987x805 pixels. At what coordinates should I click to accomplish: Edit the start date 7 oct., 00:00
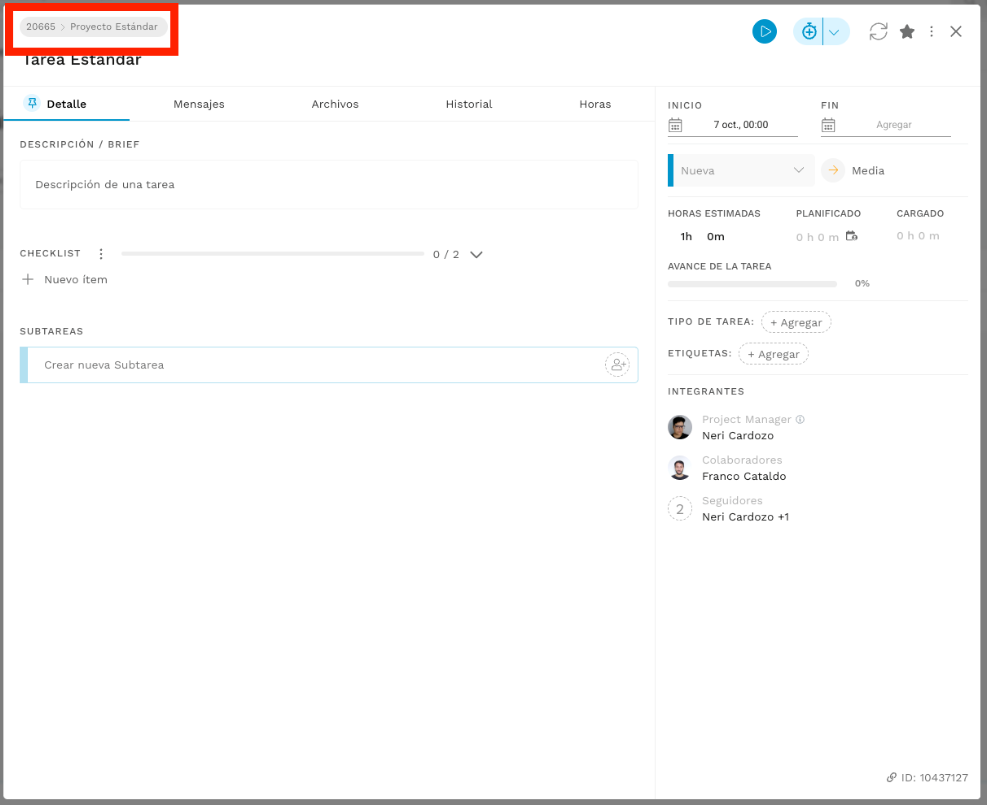pos(740,125)
